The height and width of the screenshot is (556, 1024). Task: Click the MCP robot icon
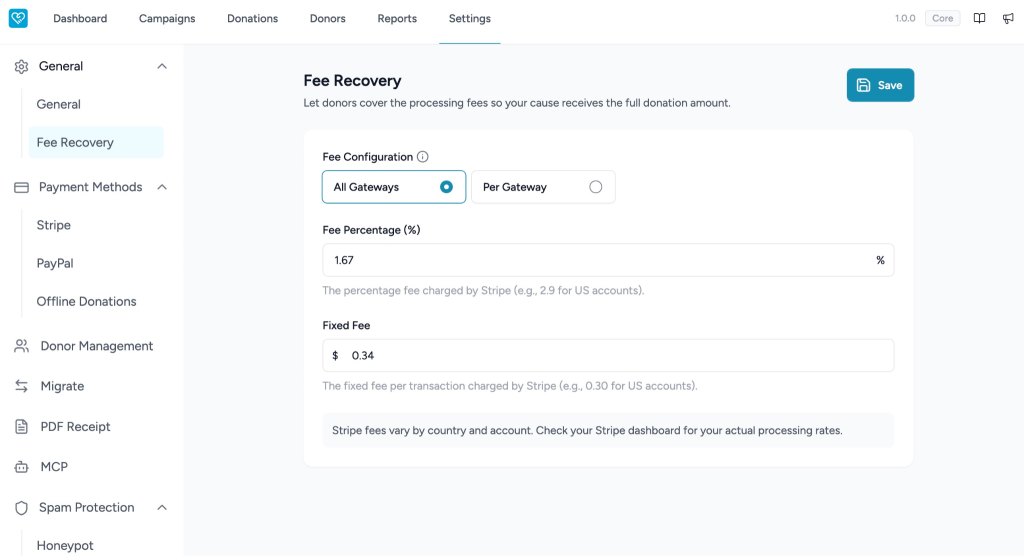click(x=22, y=467)
